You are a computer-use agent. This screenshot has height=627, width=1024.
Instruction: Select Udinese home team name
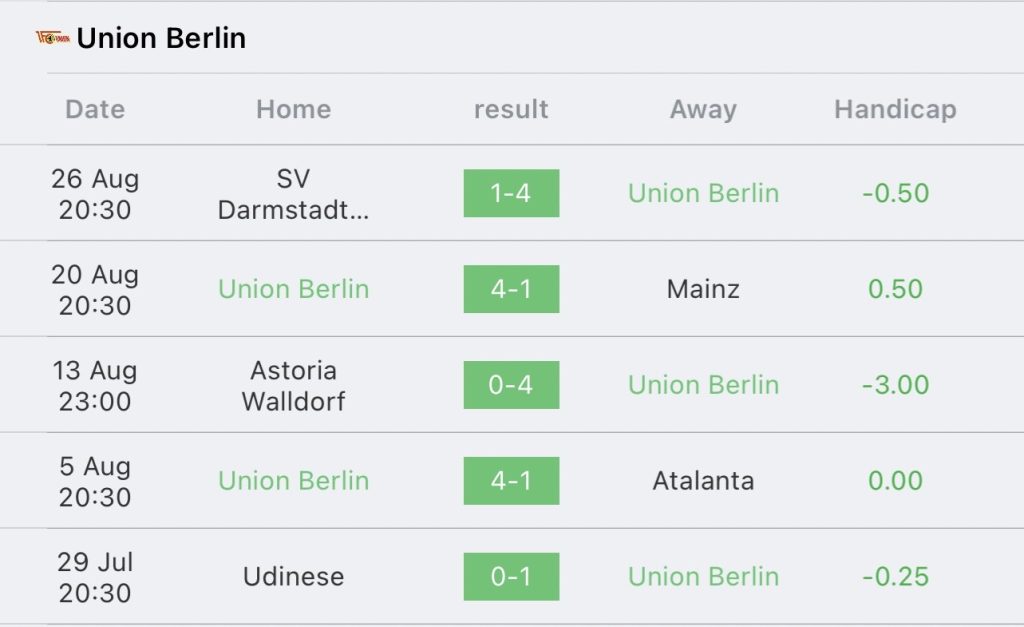coord(293,577)
